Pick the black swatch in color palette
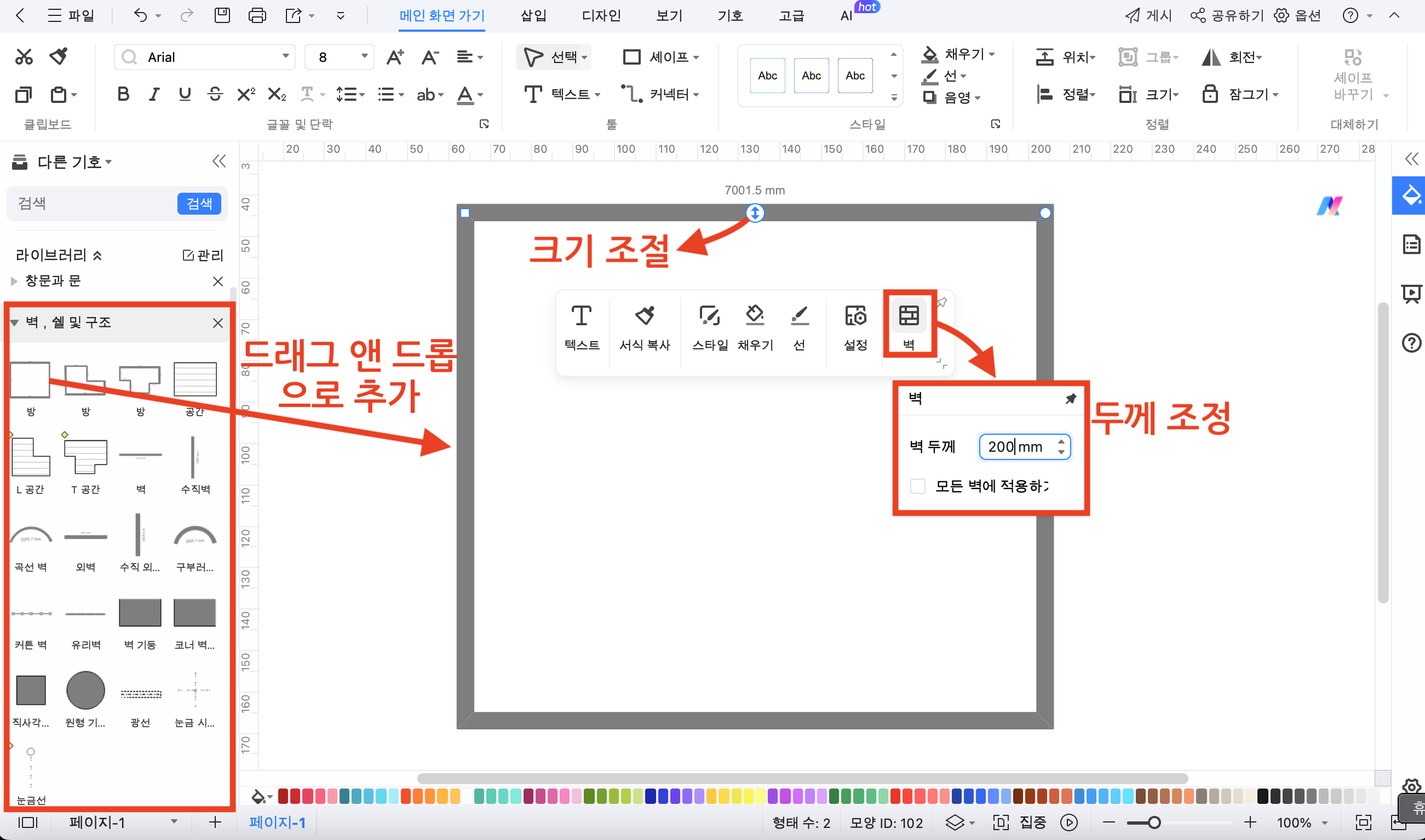The height and width of the screenshot is (840, 1425). point(1262,796)
